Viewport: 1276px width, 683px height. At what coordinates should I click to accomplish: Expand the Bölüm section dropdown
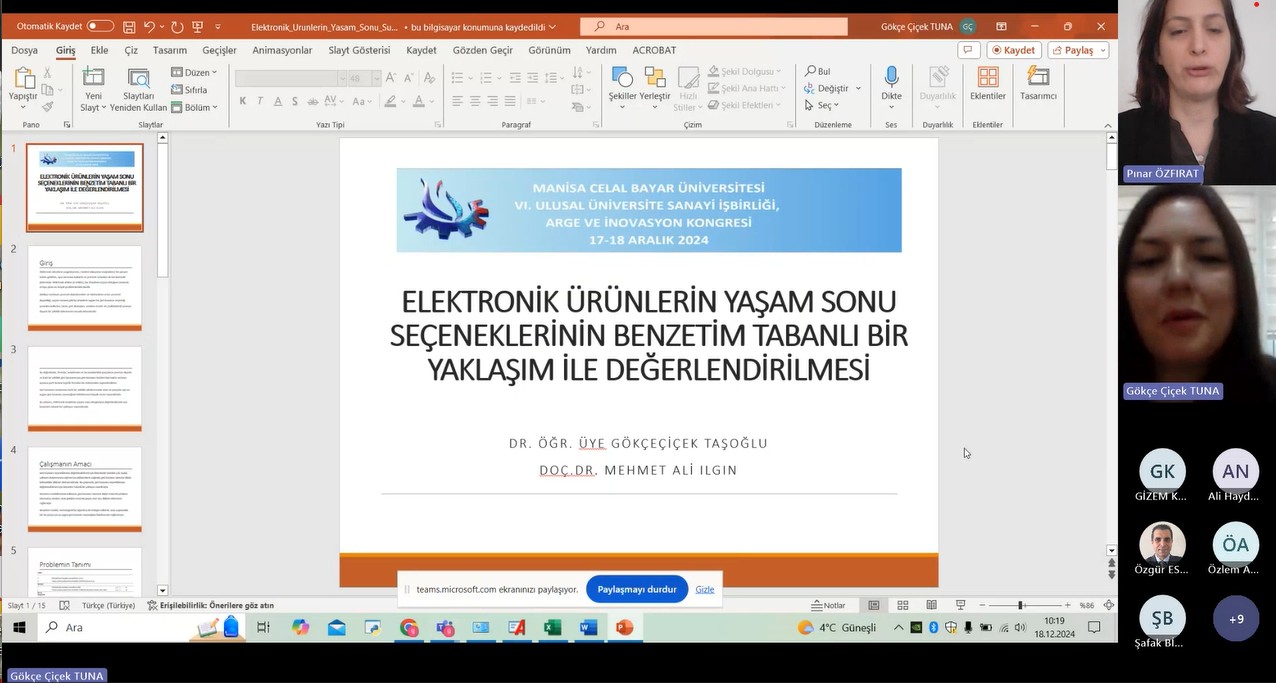[194, 107]
